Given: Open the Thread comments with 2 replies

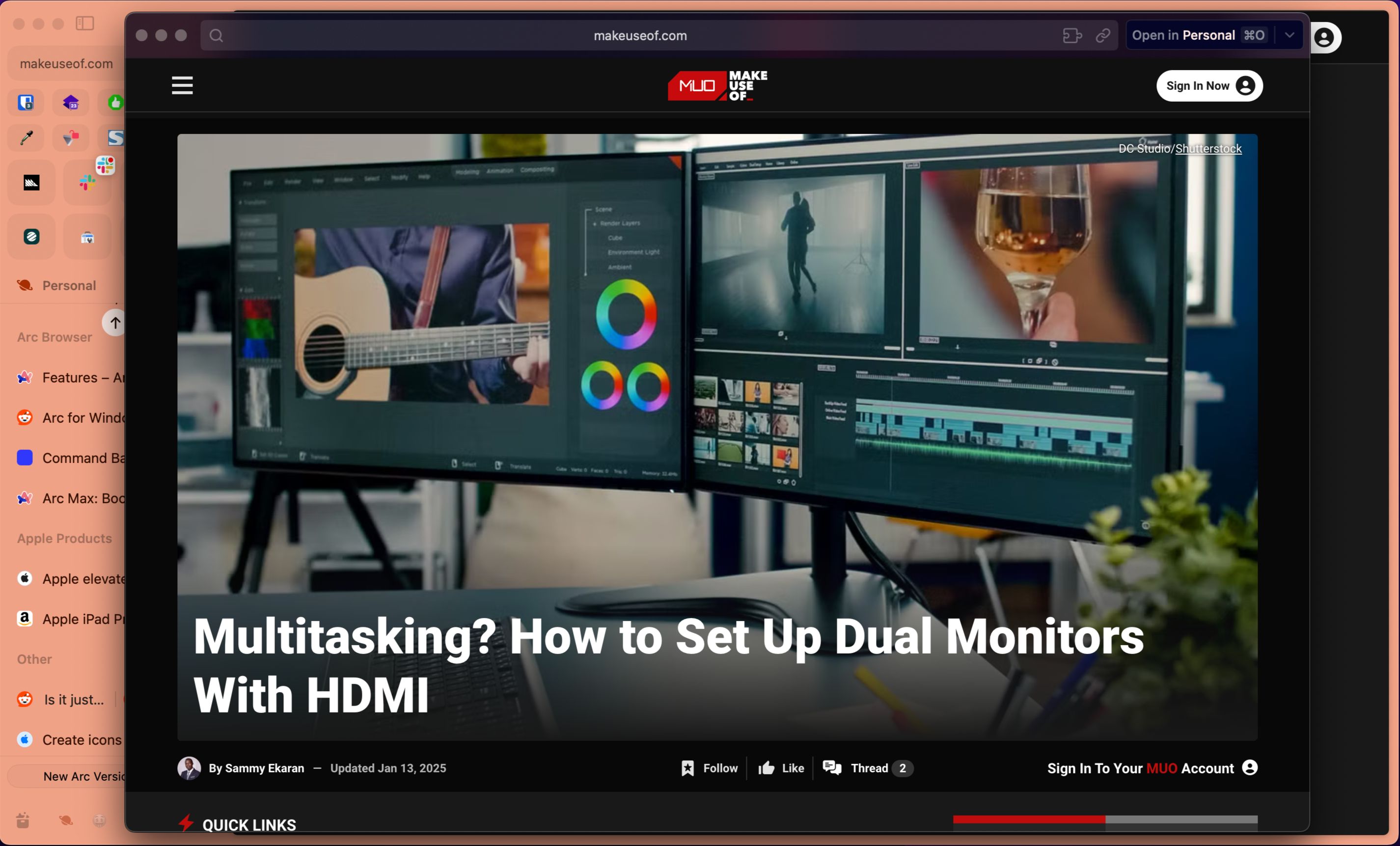Looking at the screenshot, I should coord(868,768).
